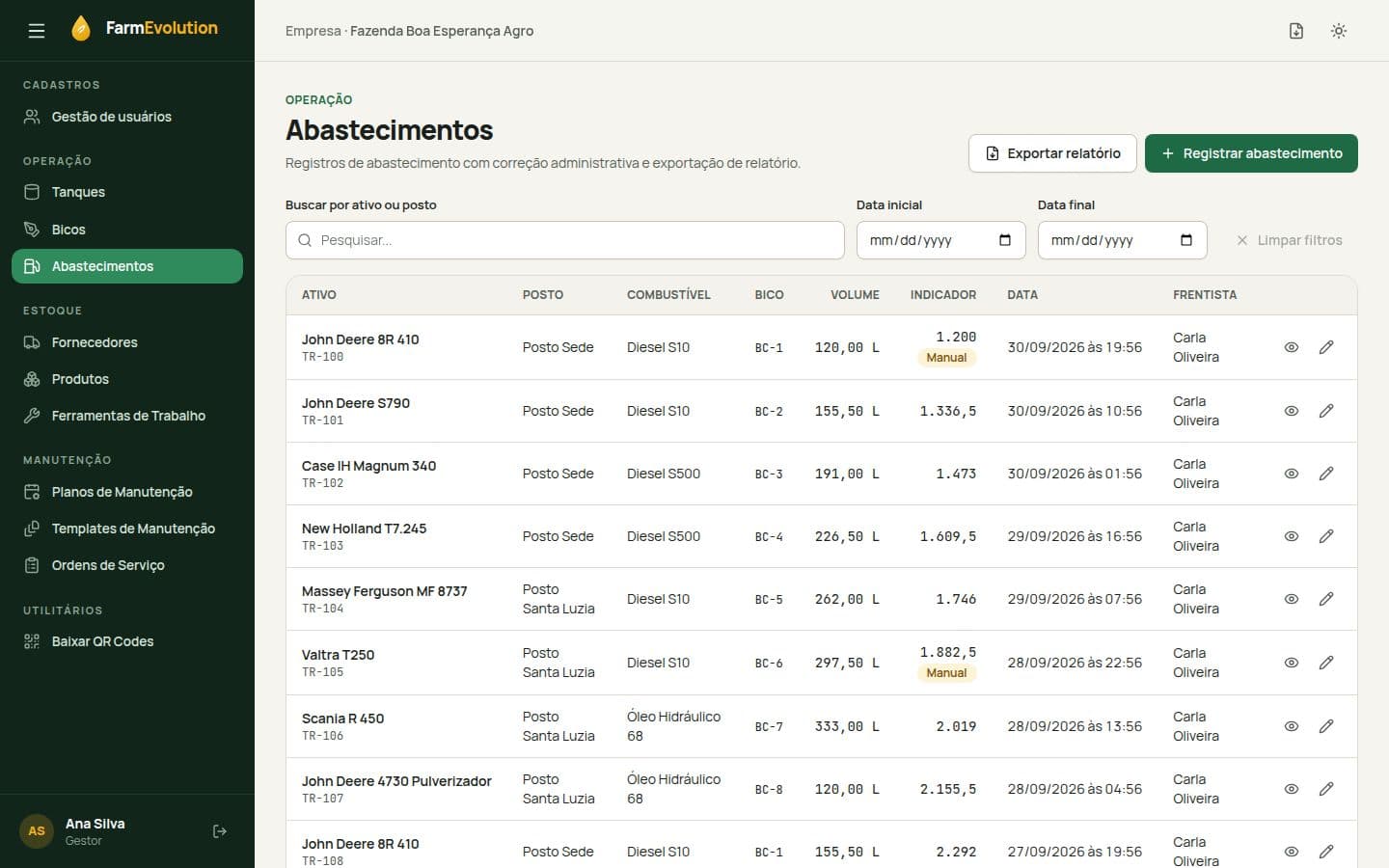Open the Bicos section
Screen dimensions: 1389x868
click(x=127, y=230)
